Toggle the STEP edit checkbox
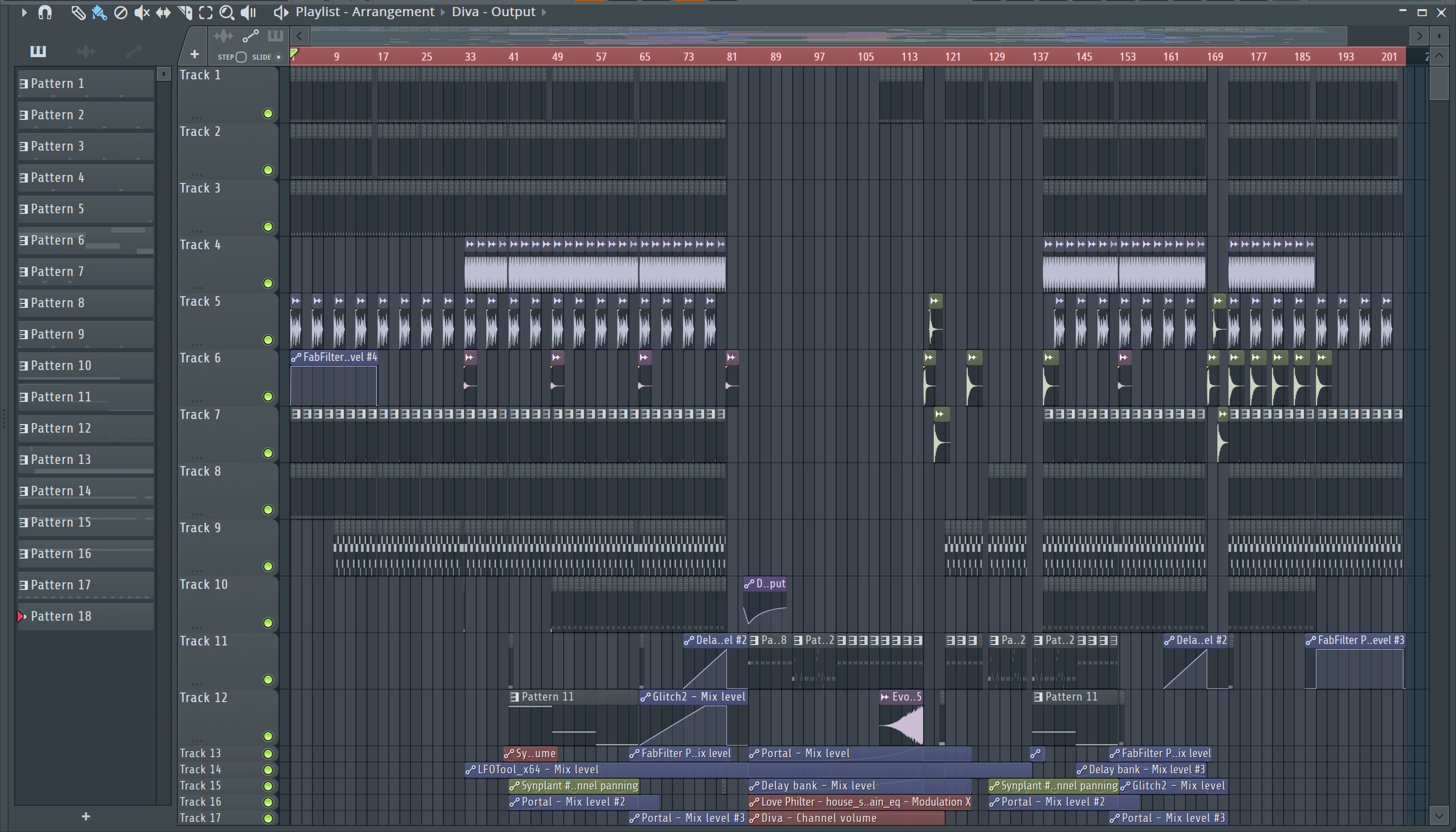This screenshot has width=1456, height=832. 241,57
